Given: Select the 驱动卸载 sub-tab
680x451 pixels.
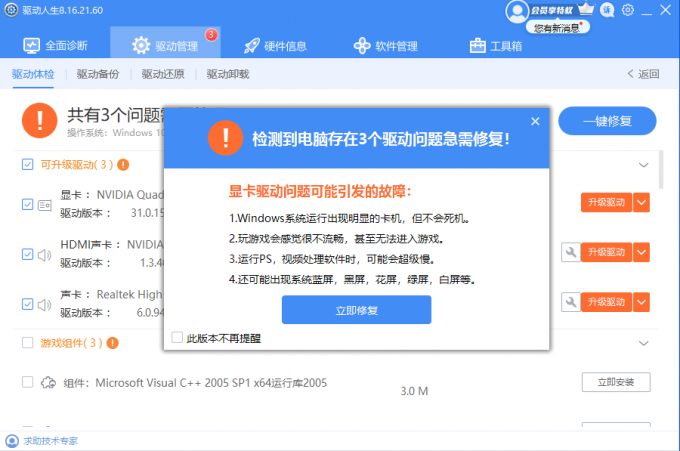Looking at the screenshot, I should 228,74.
